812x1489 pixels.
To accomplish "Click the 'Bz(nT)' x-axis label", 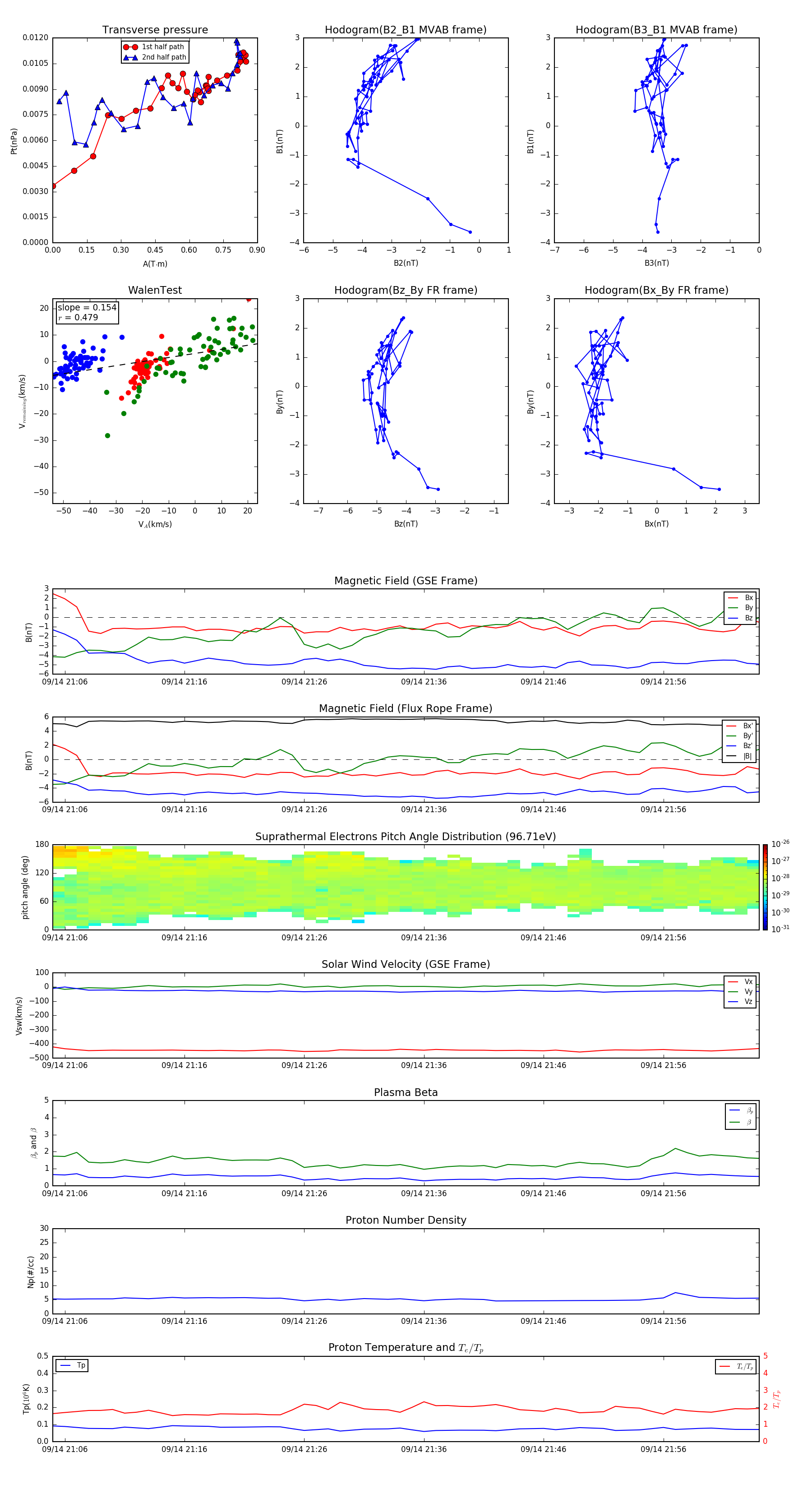I will point(406,524).
